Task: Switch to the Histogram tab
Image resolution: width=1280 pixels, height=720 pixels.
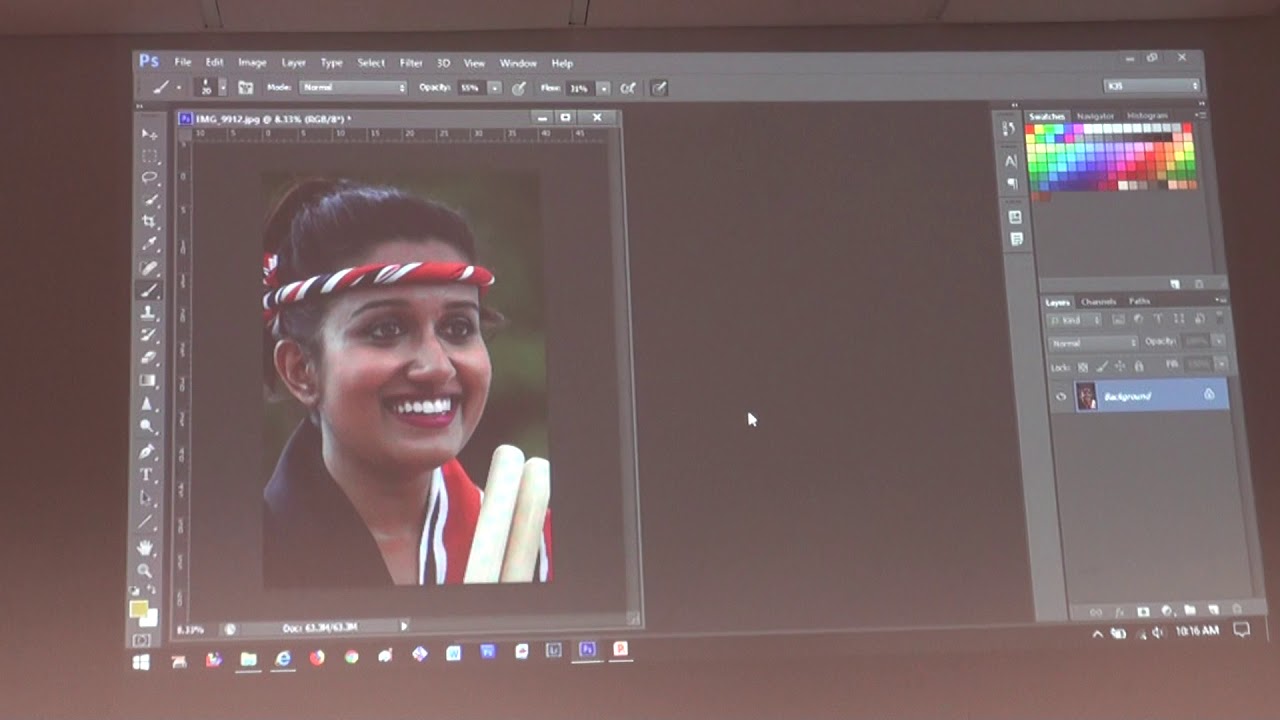Action: 1147,116
